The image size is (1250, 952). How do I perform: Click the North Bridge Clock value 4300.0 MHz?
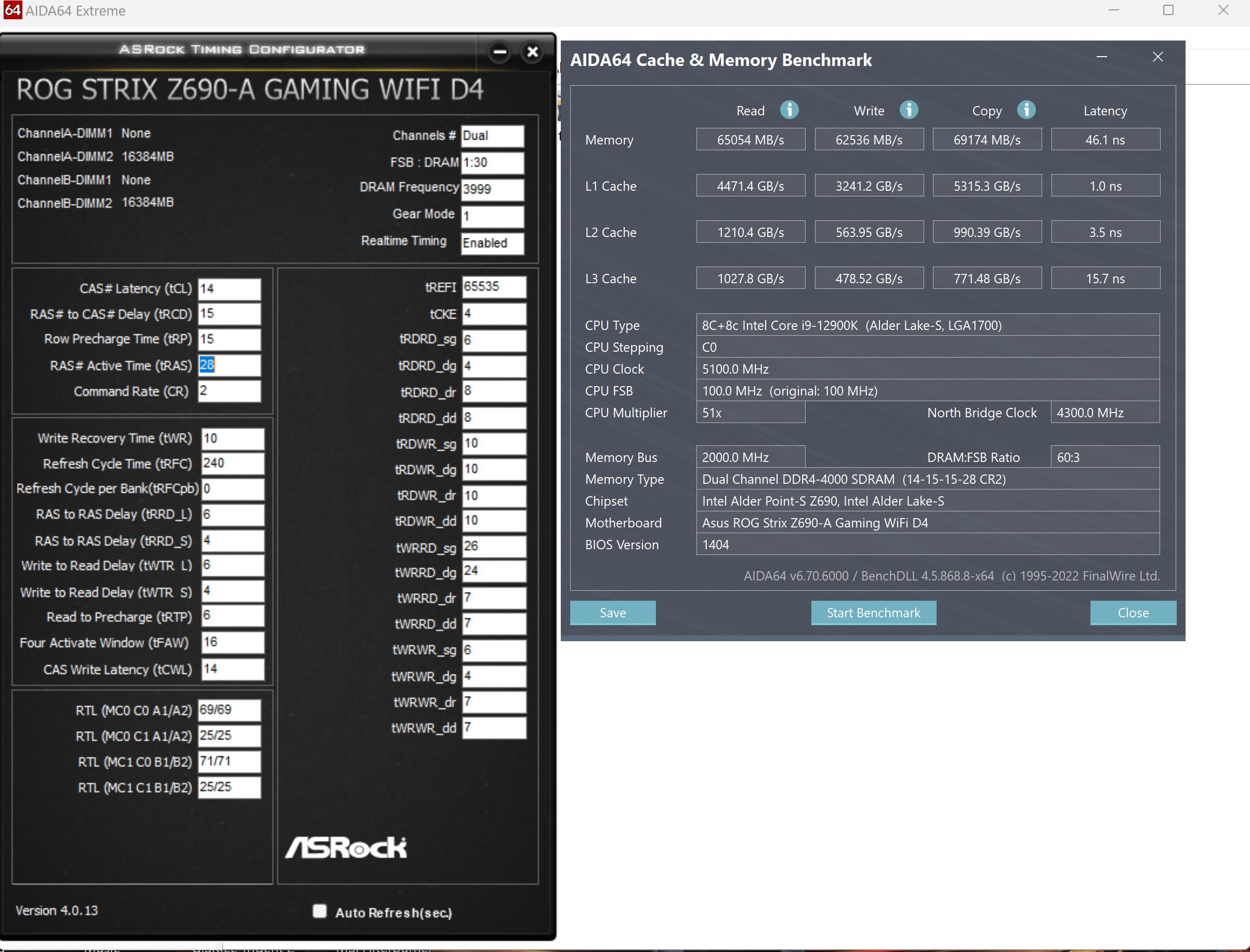(x=1105, y=413)
